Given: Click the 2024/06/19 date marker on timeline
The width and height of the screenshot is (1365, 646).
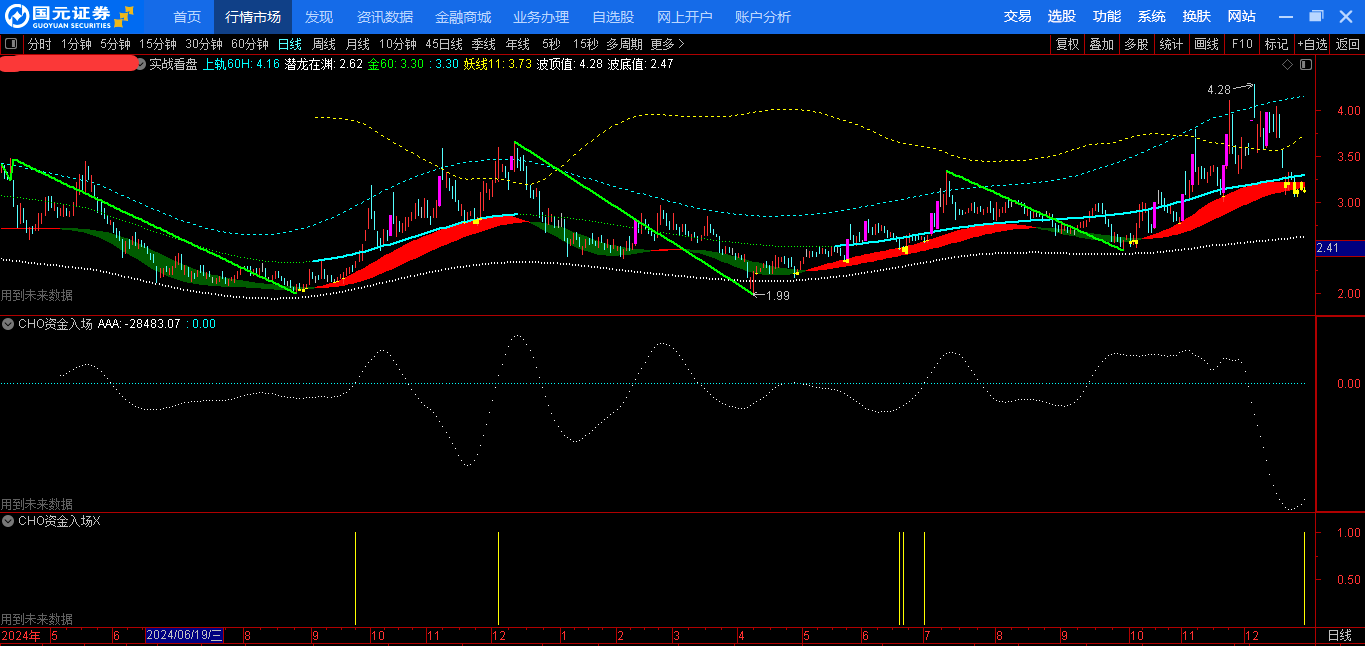Looking at the screenshot, I should point(185,636).
